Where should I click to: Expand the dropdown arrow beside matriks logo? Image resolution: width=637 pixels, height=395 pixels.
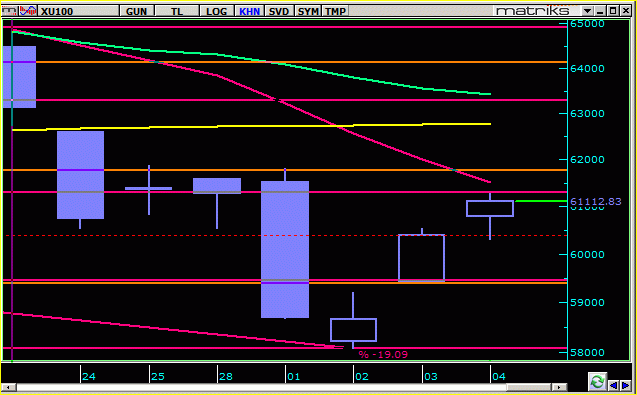click(x=588, y=11)
